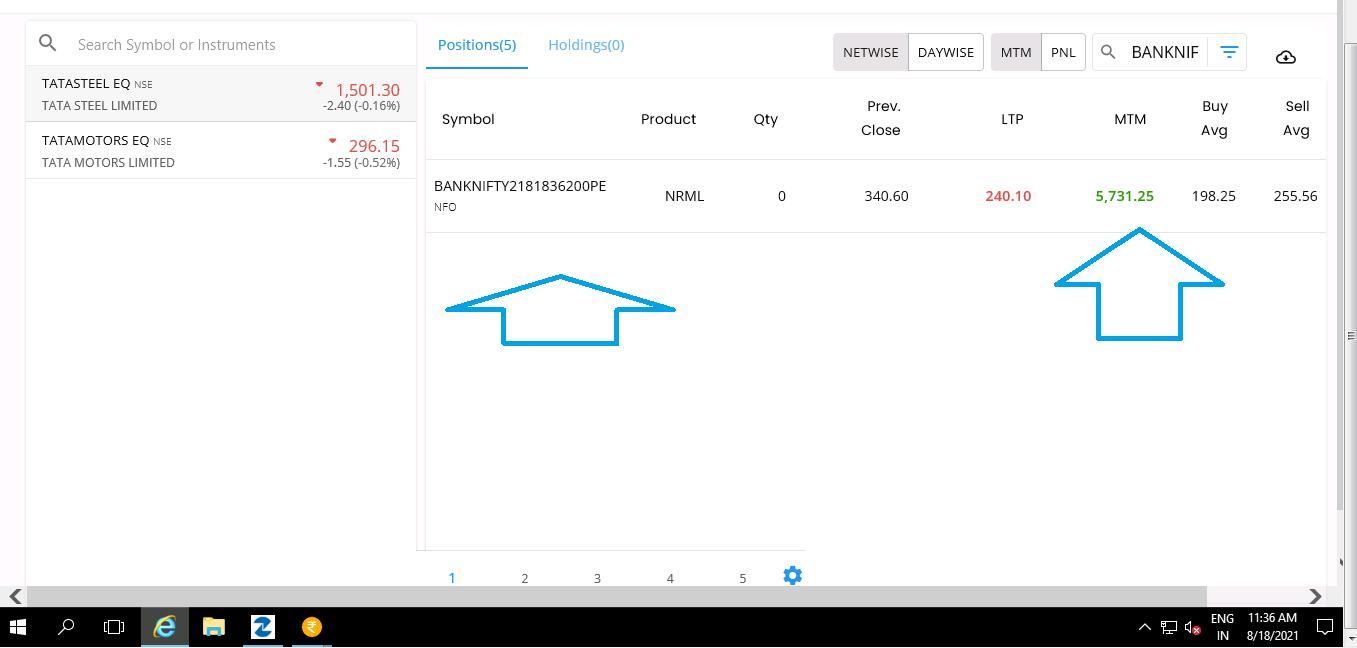The height and width of the screenshot is (648, 1357).
Task: Sort by the Prev. Close column header
Action: point(881,118)
